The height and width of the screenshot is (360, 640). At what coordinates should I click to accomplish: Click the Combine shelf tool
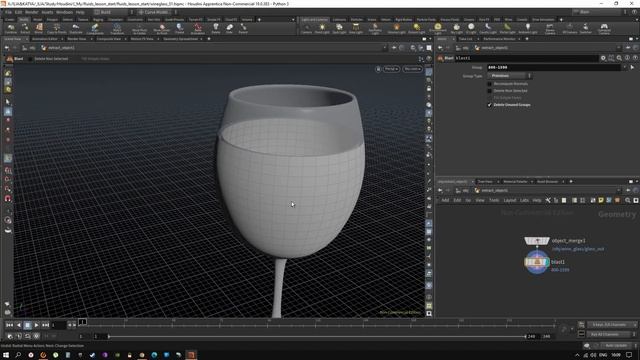point(11,29)
